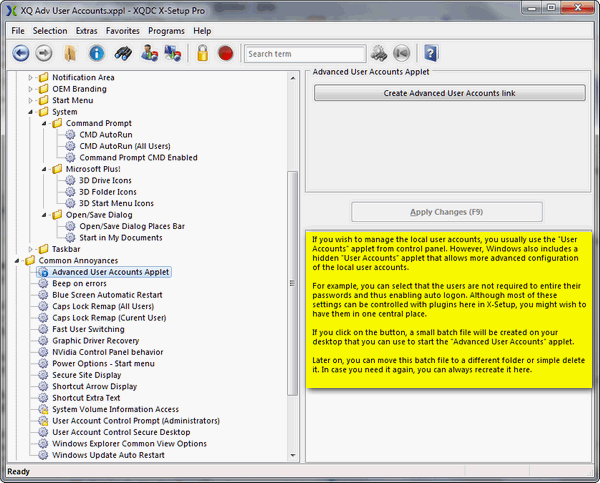Expand the Start Menu folder

pos(30,100)
